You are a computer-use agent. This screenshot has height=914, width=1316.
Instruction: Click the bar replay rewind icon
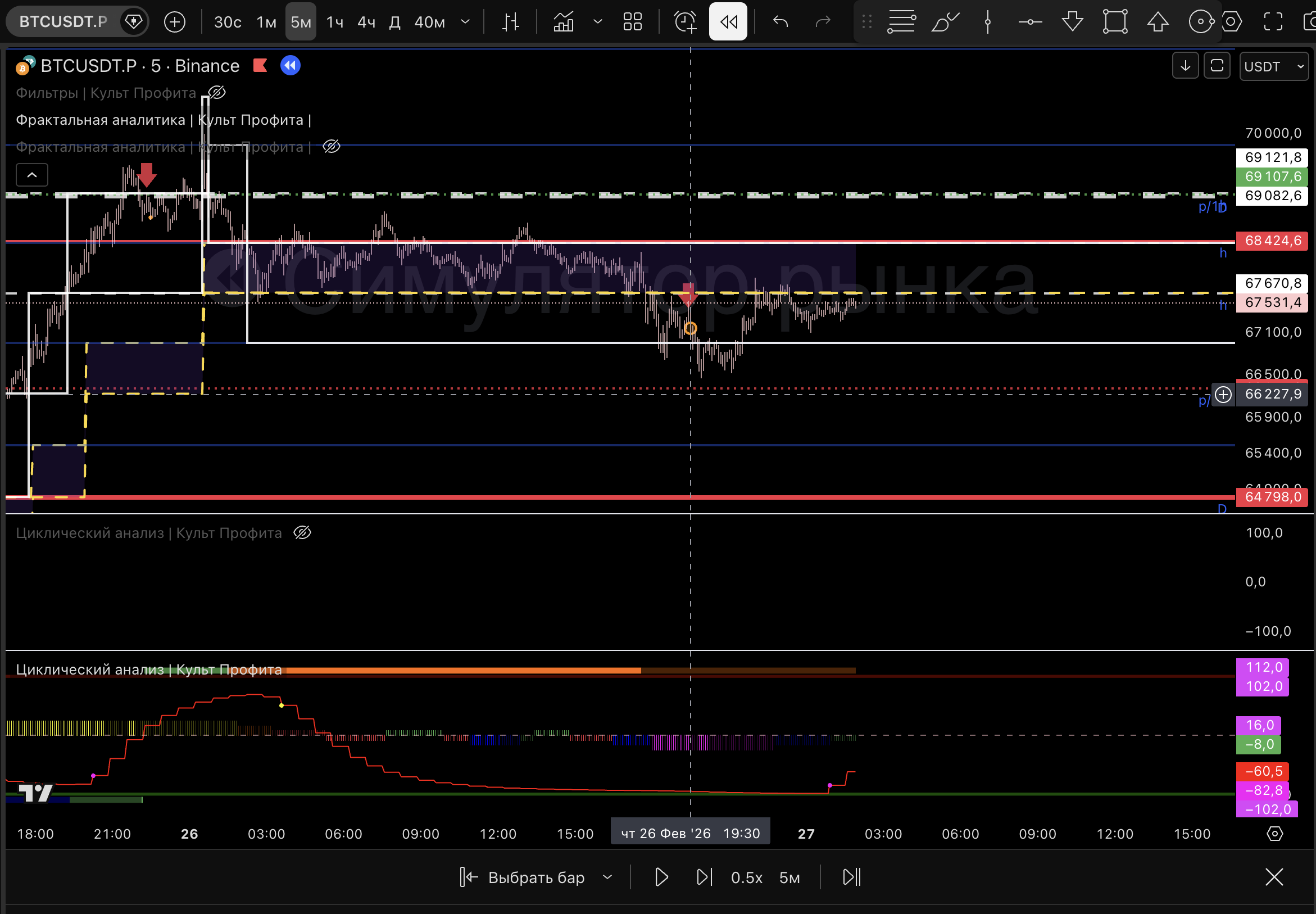click(728, 22)
